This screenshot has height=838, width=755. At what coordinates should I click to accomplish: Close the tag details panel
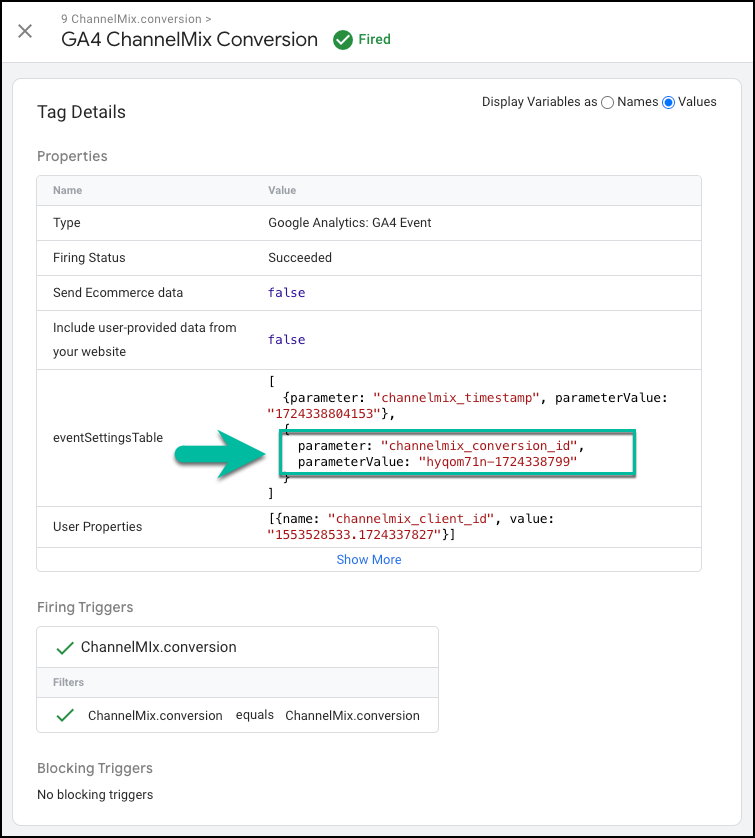pyautogui.click(x=25, y=32)
